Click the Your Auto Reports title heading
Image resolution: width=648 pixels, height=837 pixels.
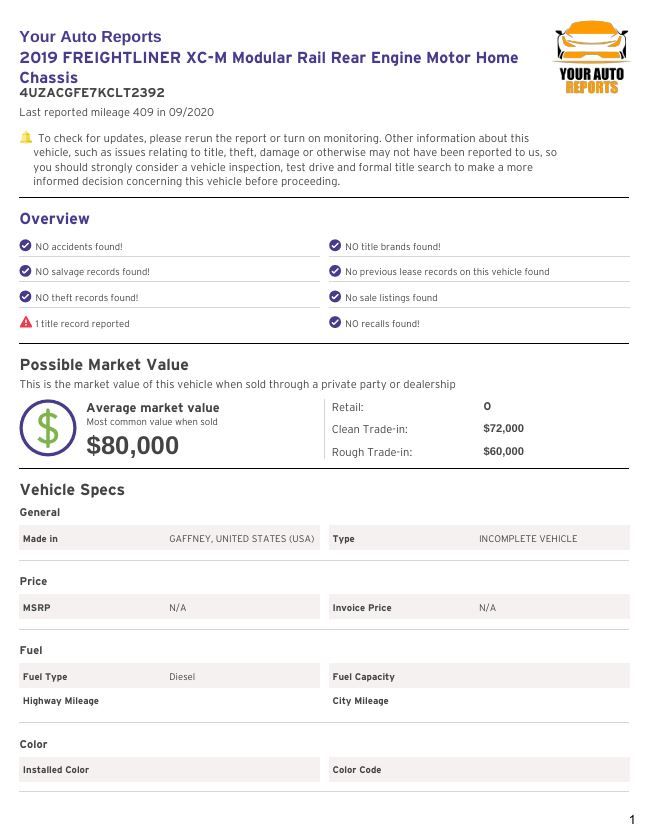tap(90, 36)
